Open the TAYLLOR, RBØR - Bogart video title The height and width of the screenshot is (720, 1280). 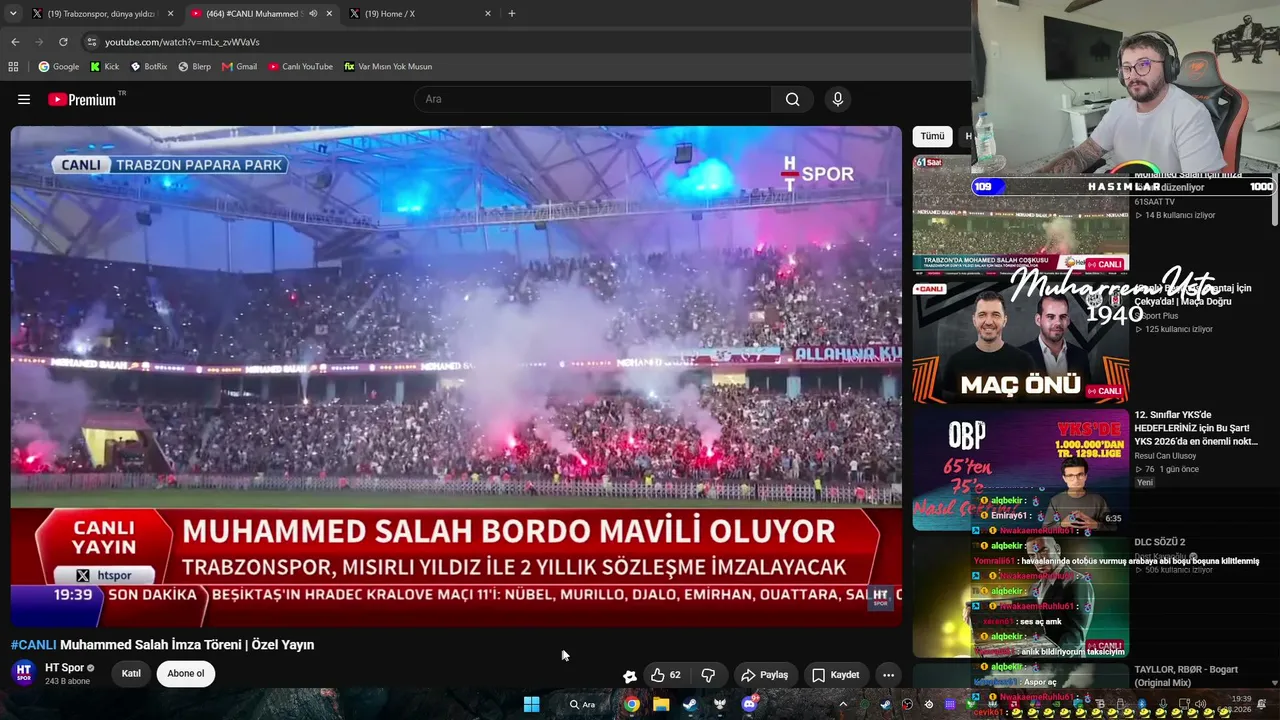pos(1186,676)
